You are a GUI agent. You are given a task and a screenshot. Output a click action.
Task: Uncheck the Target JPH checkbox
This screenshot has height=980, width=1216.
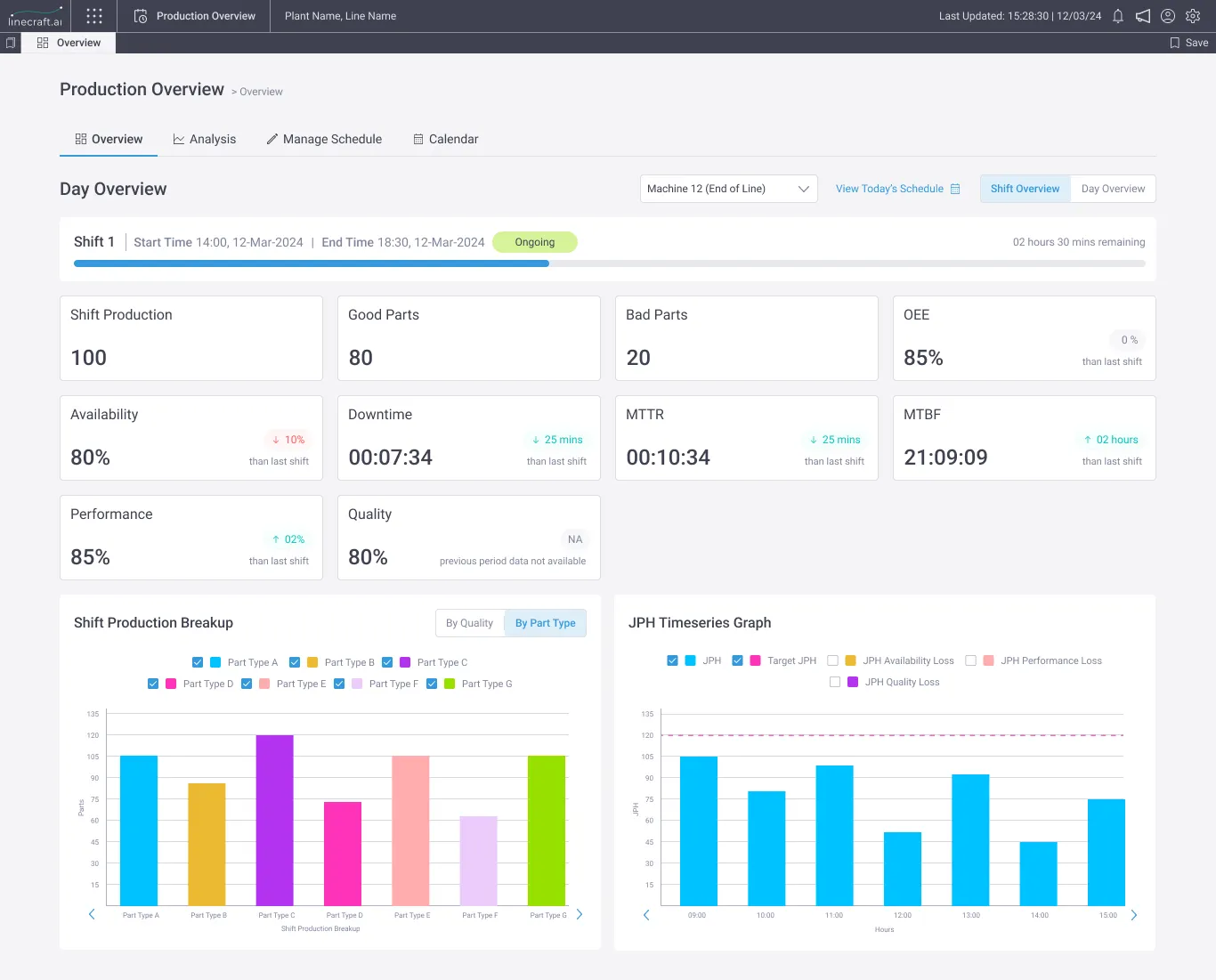coord(737,660)
